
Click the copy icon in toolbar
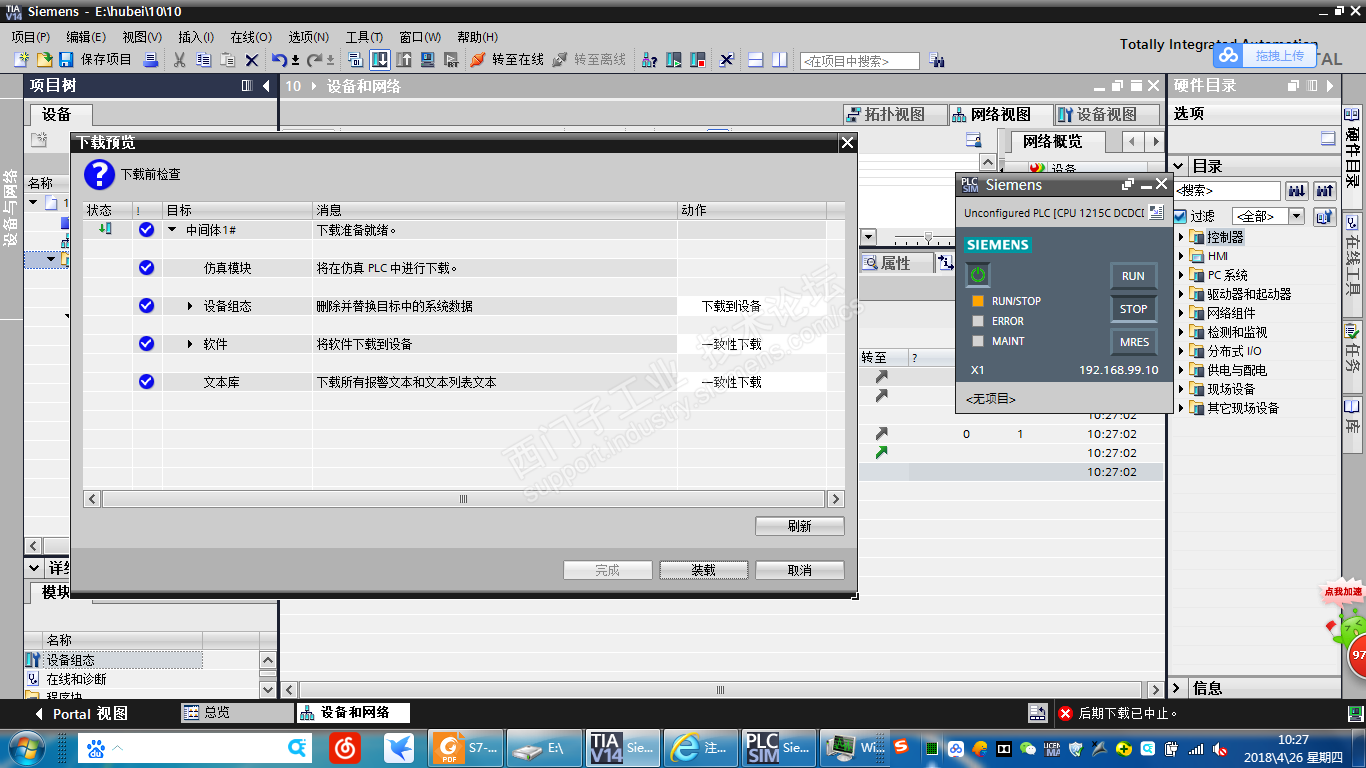[x=203, y=60]
